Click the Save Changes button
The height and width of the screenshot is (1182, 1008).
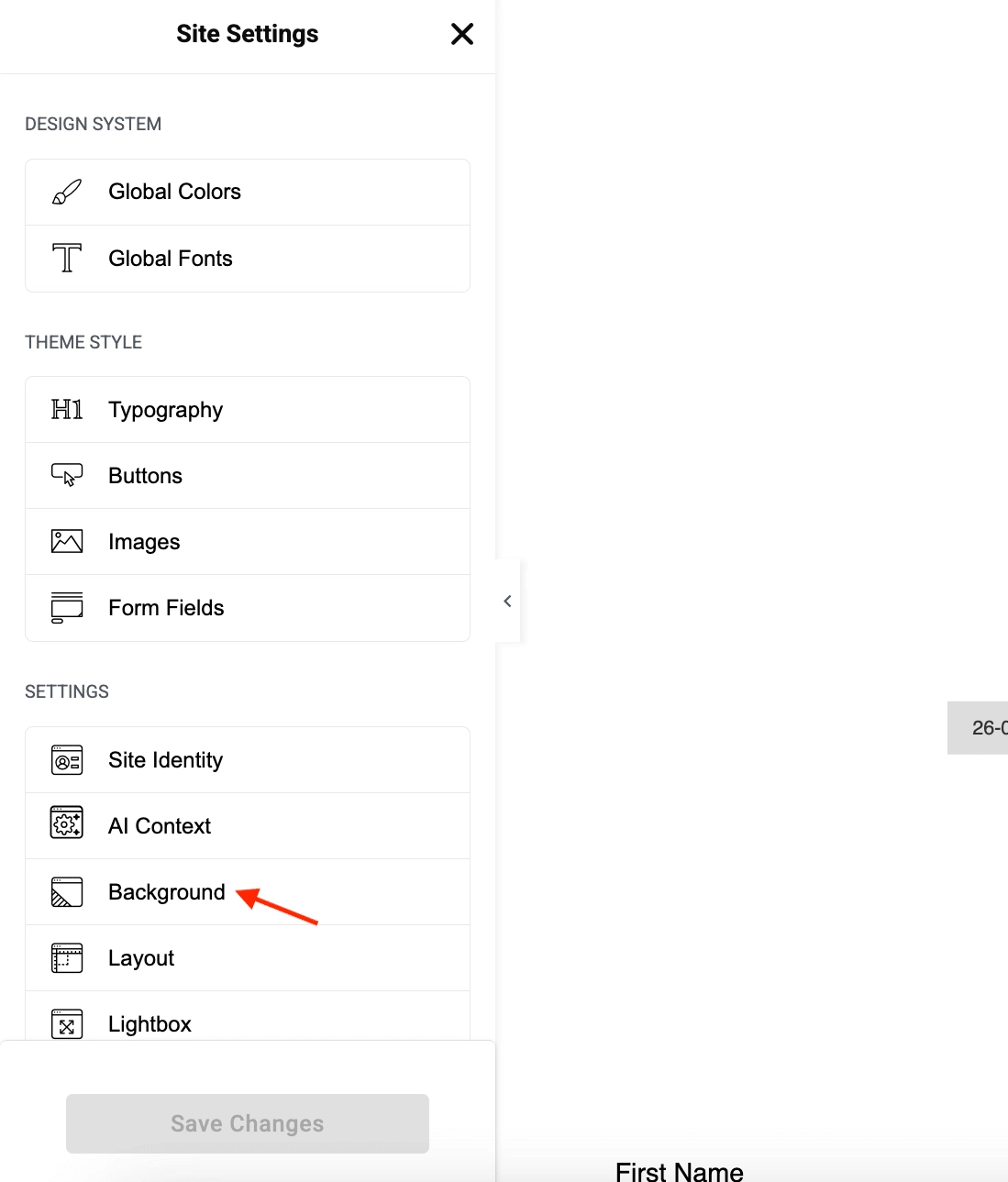click(x=247, y=1123)
